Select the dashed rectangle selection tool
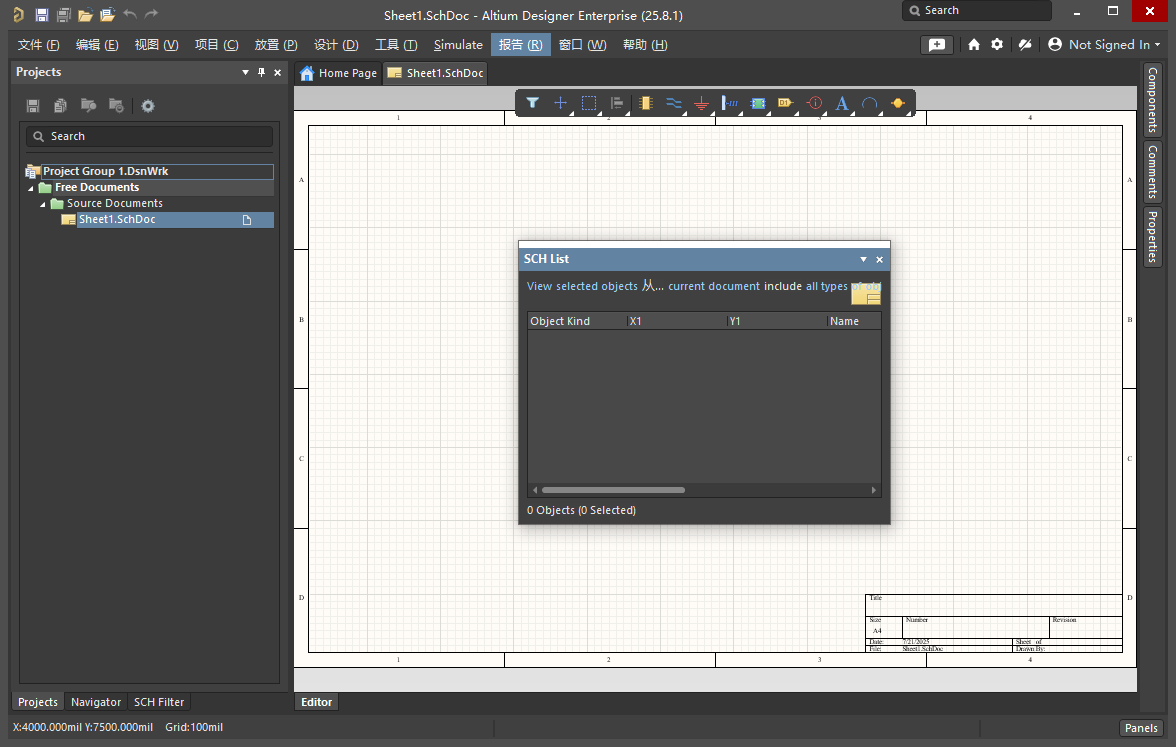 589,103
